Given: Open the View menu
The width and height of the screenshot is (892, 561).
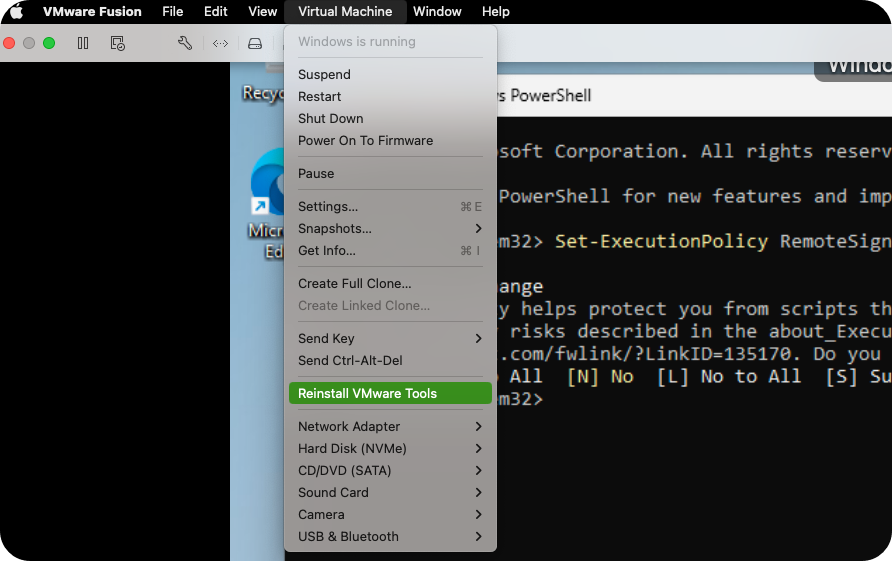Looking at the screenshot, I should 262,11.
